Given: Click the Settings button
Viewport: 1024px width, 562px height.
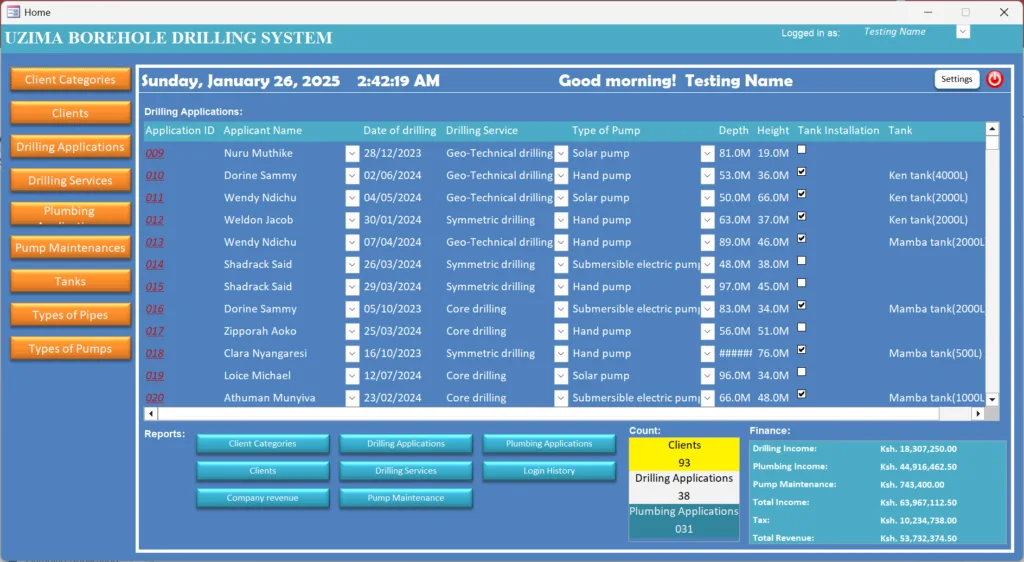Looking at the screenshot, I should (956, 80).
